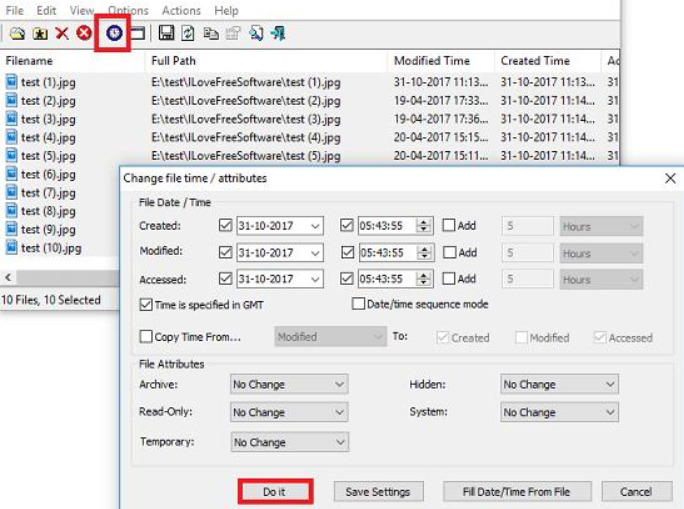Image resolution: width=684 pixels, height=509 pixels.
Task: Open the Accessed date dropdown
Action: tap(315, 279)
